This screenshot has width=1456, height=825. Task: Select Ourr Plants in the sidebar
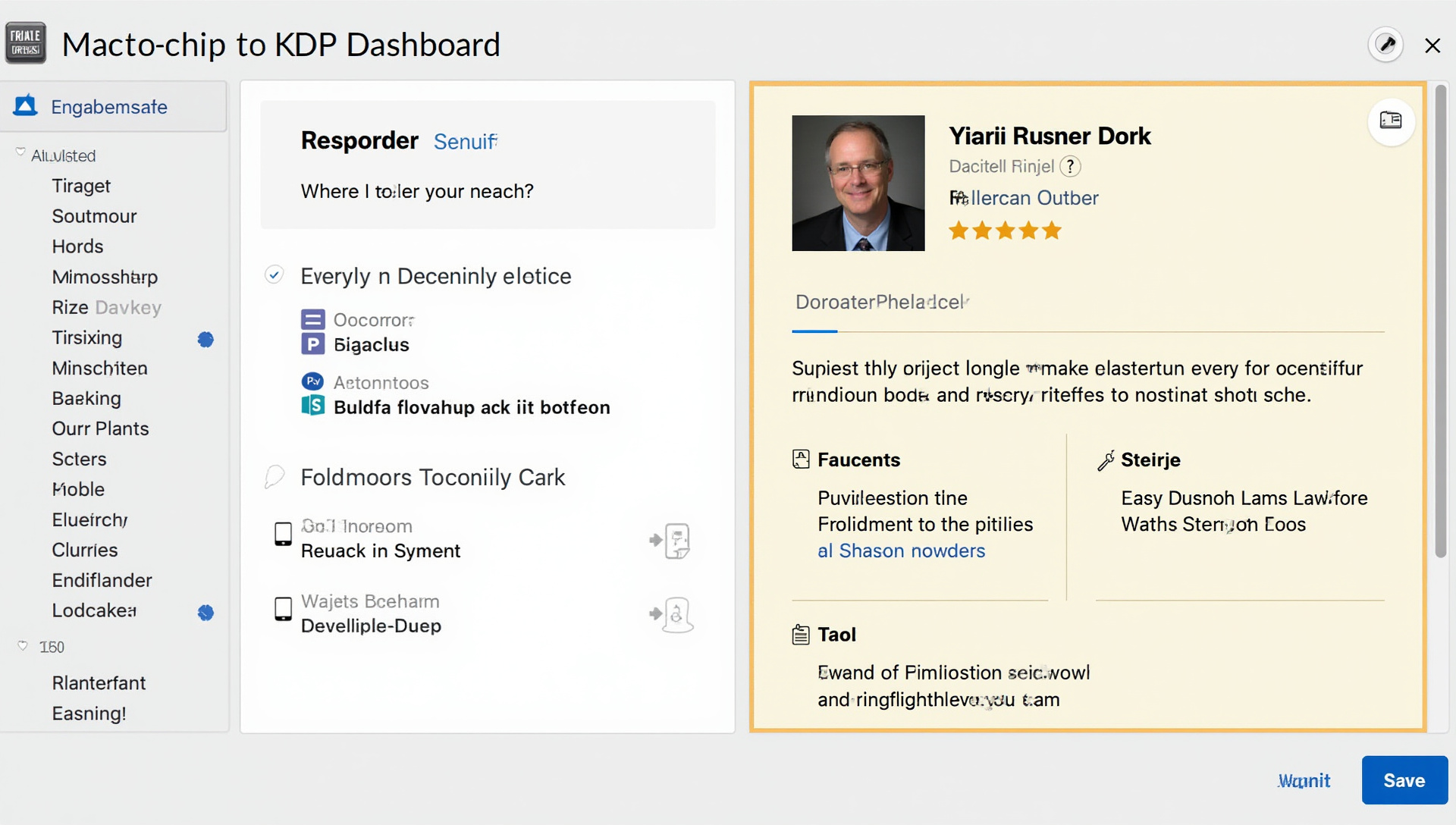click(x=100, y=428)
